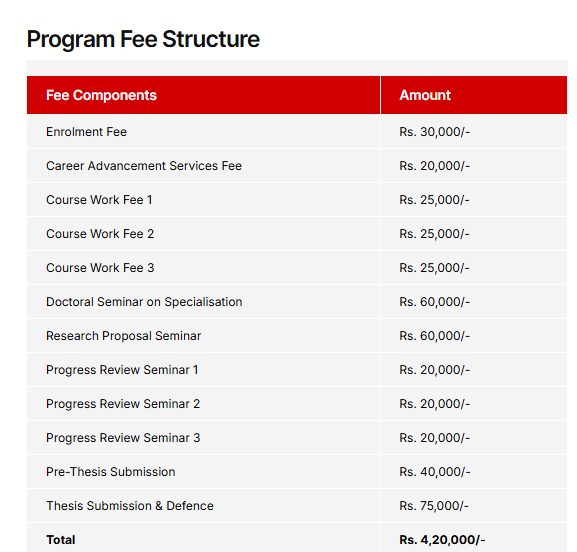Image resolution: width=577 pixels, height=552 pixels.
Task: Click the Research Proposal Seminar label
Action: click(123, 336)
